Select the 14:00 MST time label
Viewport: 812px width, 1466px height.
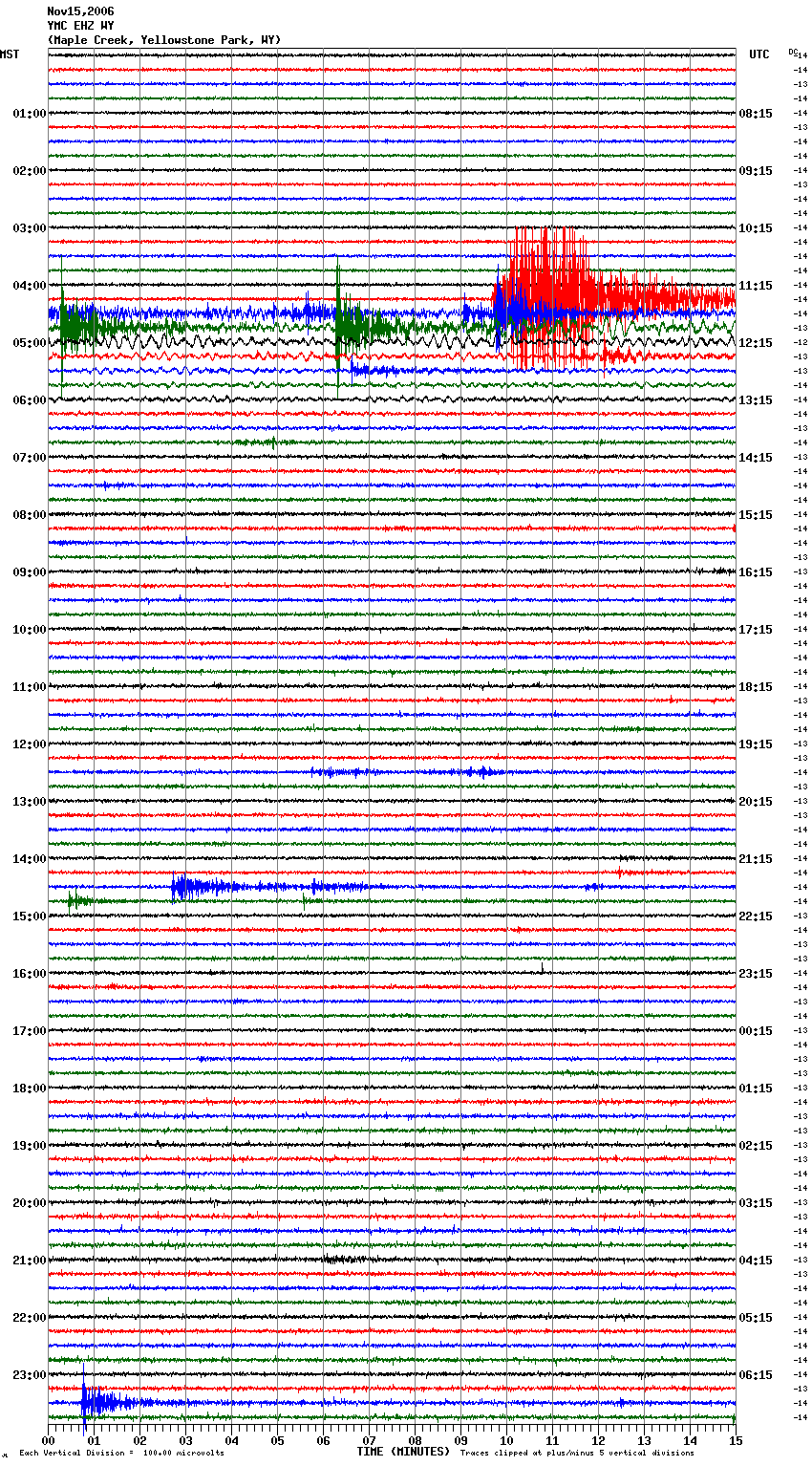(30, 859)
